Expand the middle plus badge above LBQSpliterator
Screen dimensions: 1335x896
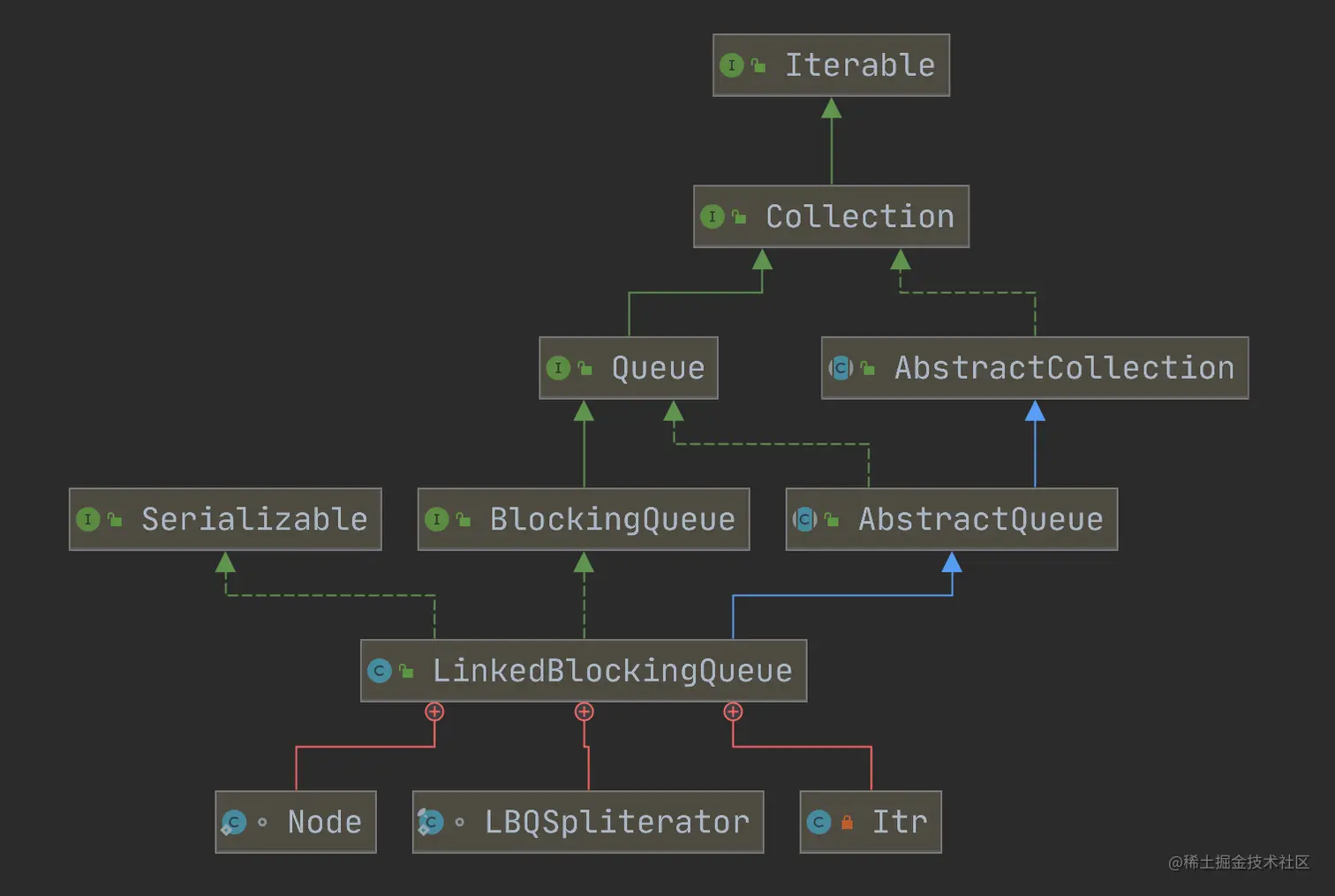(x=584, y=712)
